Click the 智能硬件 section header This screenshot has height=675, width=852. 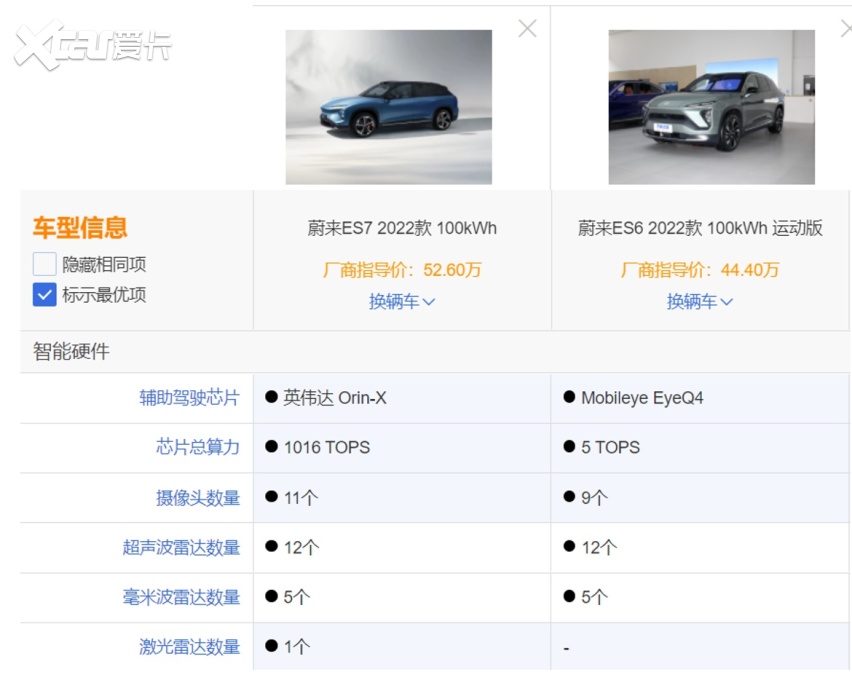click(x=71, y=352)
